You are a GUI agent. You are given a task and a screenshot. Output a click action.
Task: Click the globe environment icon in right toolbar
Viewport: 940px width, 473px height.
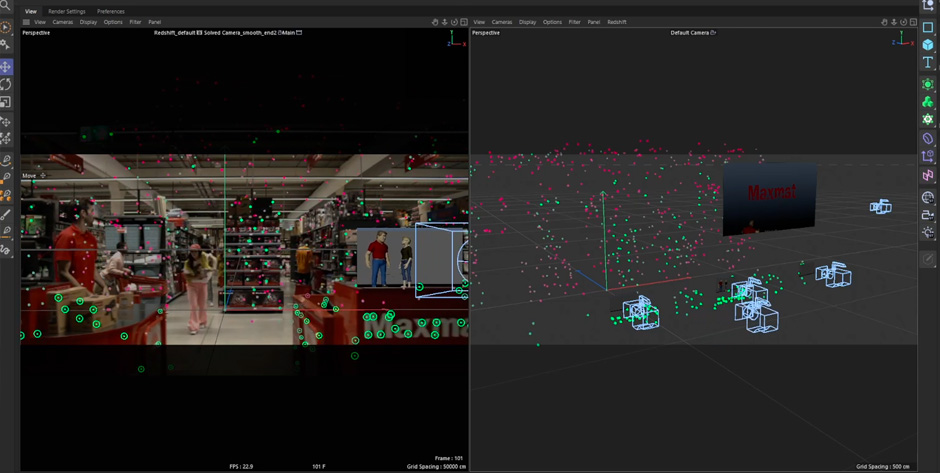tap(928, 197)
